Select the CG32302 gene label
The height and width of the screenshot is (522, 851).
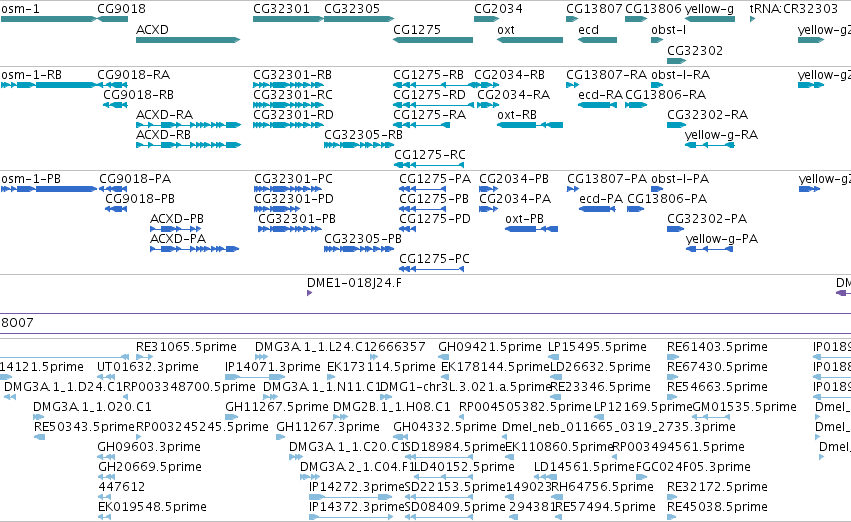point(695,51)
